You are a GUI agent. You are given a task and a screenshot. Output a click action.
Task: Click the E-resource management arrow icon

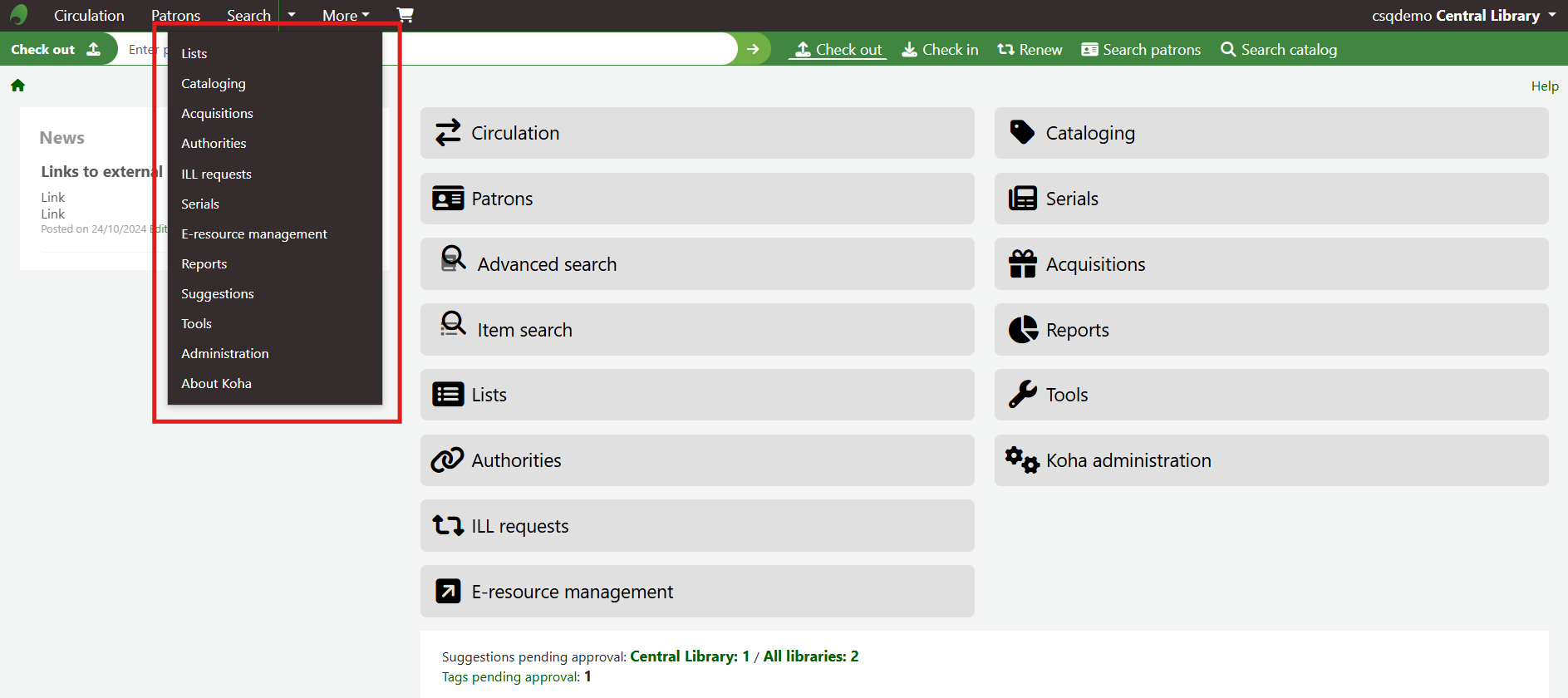click(x=448, y=591)
